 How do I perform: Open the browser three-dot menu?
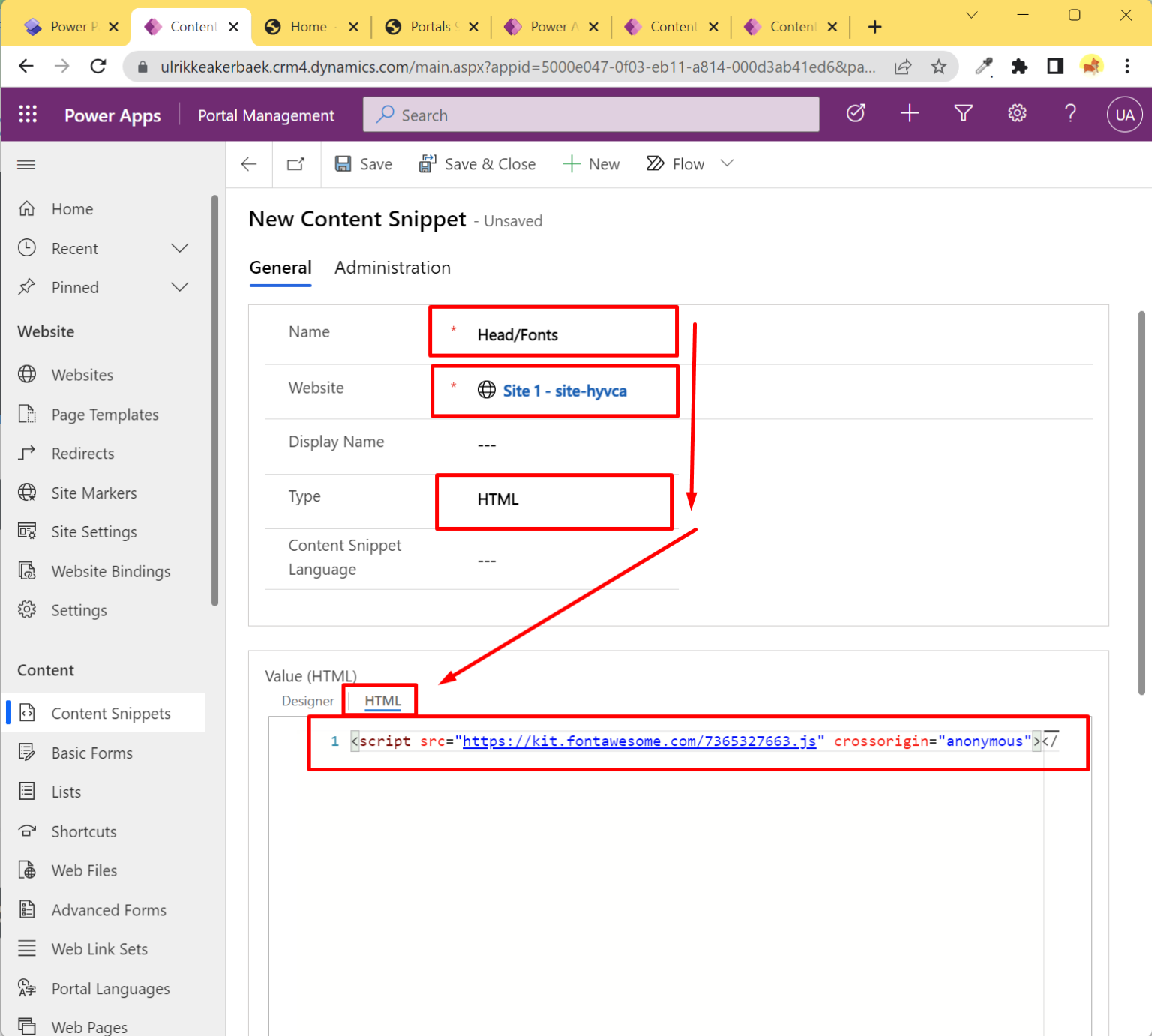[1127, 67]
